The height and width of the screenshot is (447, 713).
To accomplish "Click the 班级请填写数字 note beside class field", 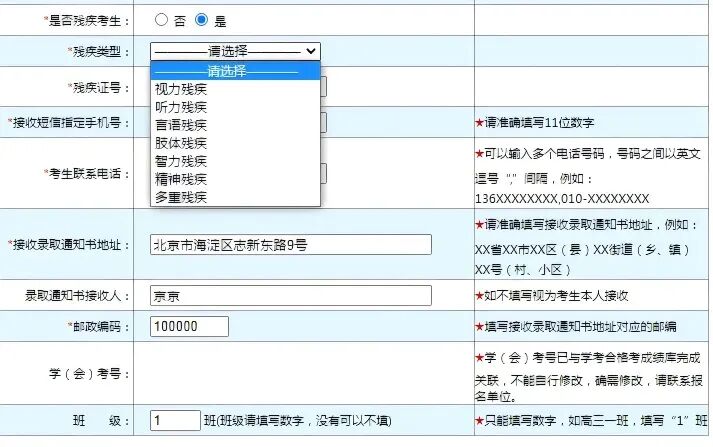I will (298, 421).
